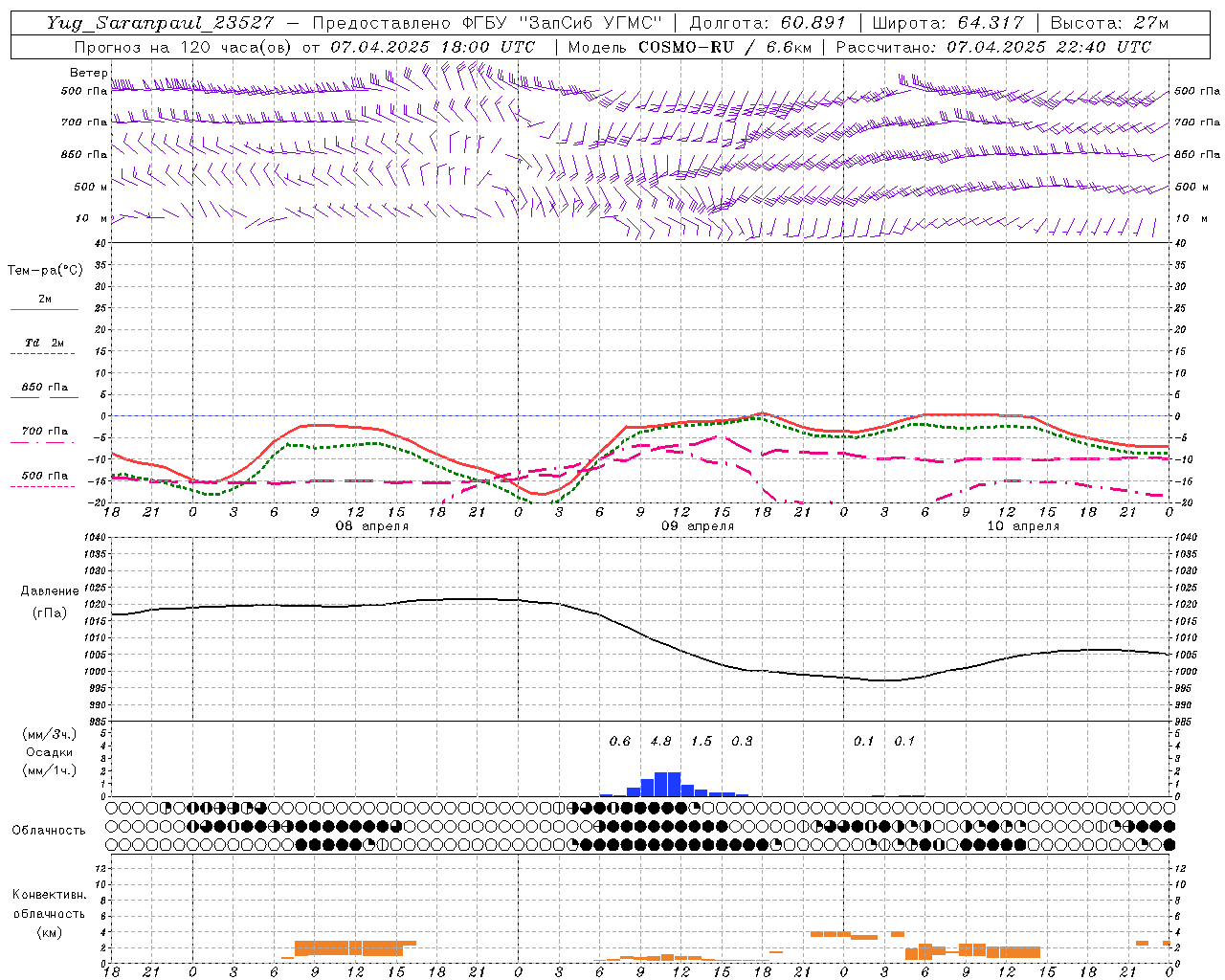Click the 10 апреля date label

(x=1023, y=526)
